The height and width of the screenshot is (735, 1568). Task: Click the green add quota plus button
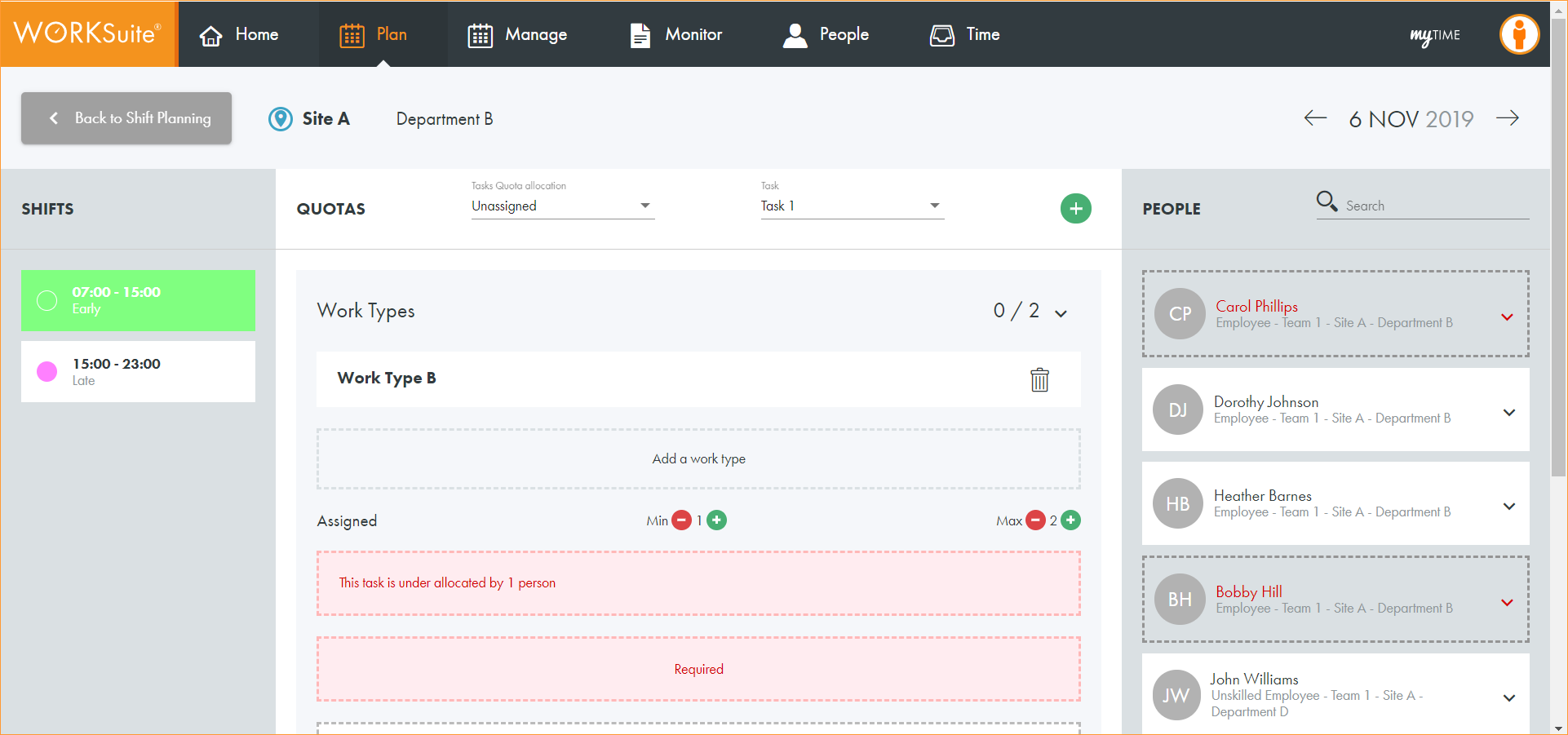click(x=1075, y=209)
